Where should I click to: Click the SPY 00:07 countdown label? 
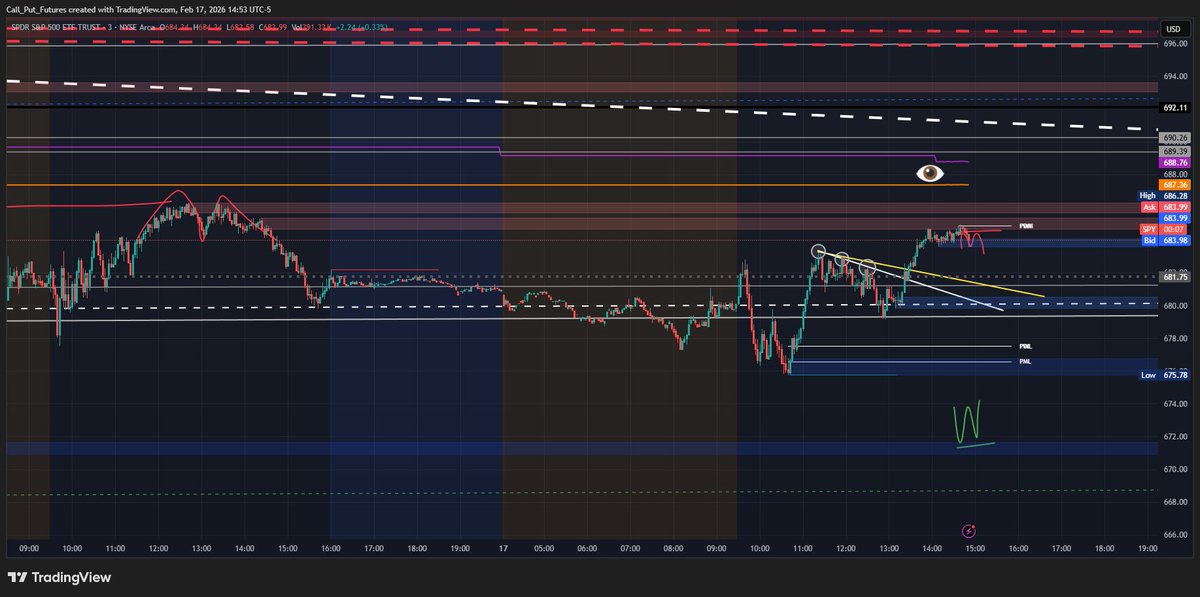(x=1163, y=229)
